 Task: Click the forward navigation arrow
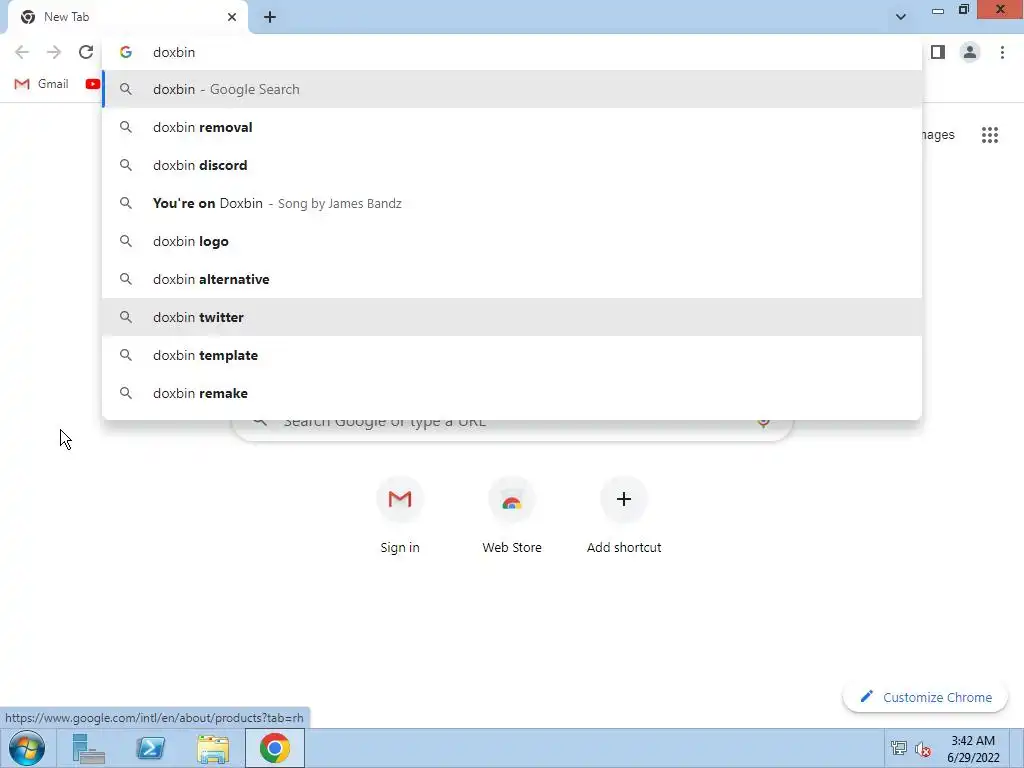pyautogui.click(x=54, y=52)
